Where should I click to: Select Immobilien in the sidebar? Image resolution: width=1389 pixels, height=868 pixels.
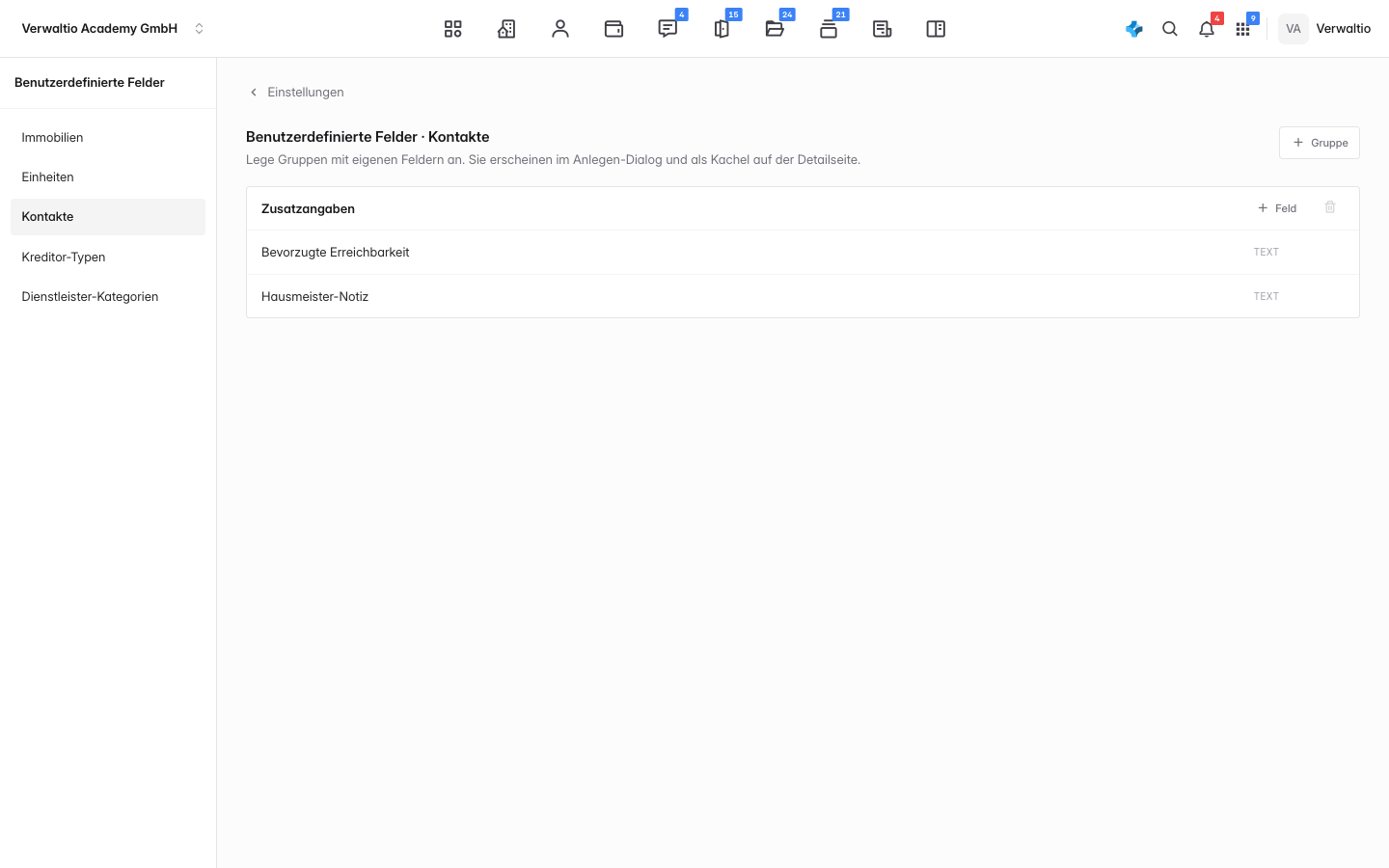pyautogui.click(x=108, y=137)
